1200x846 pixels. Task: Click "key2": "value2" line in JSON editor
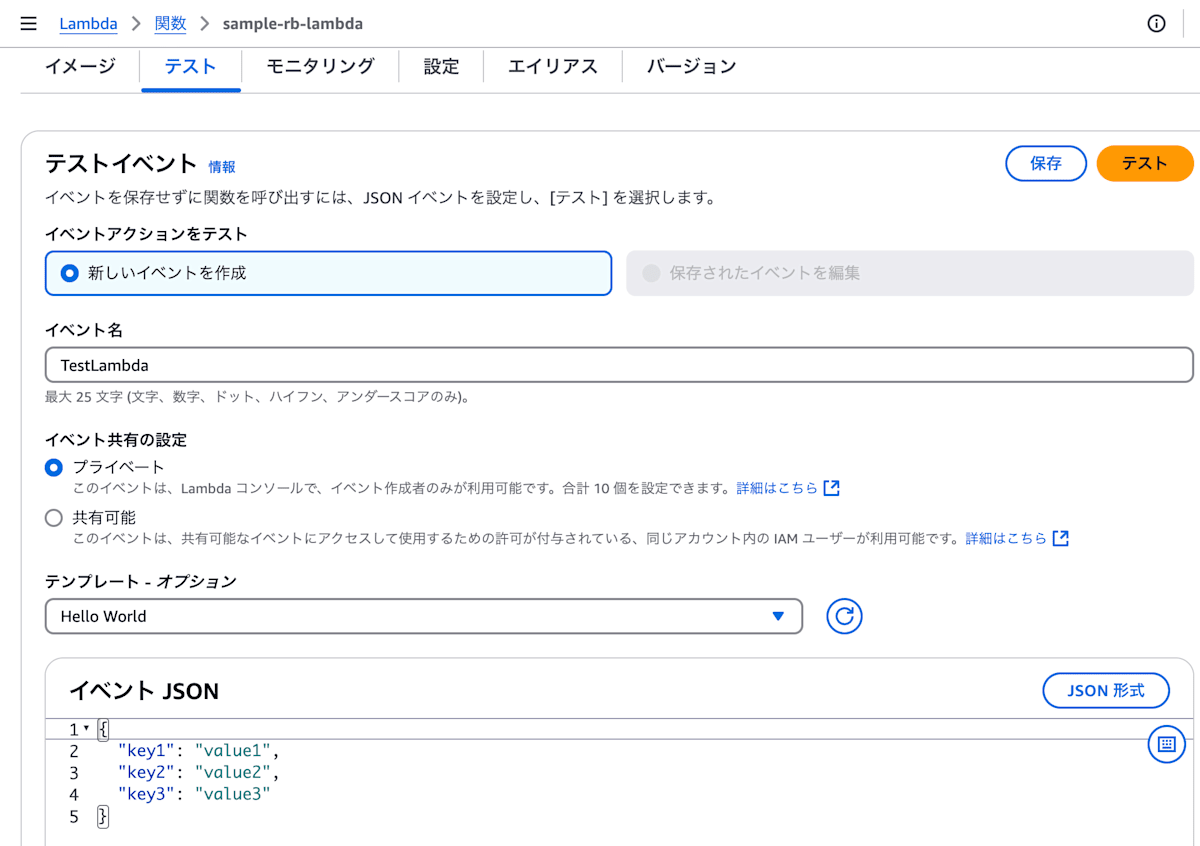tap(199, 773)
